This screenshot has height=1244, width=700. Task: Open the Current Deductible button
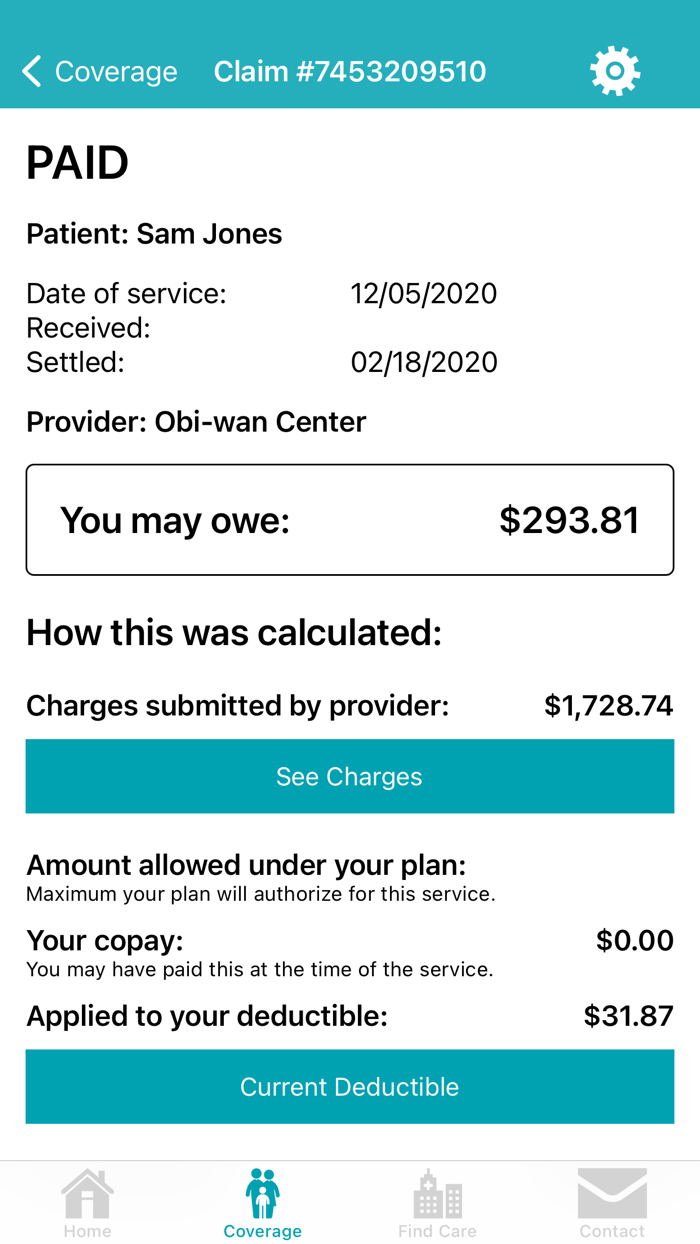pos(350,1087)
